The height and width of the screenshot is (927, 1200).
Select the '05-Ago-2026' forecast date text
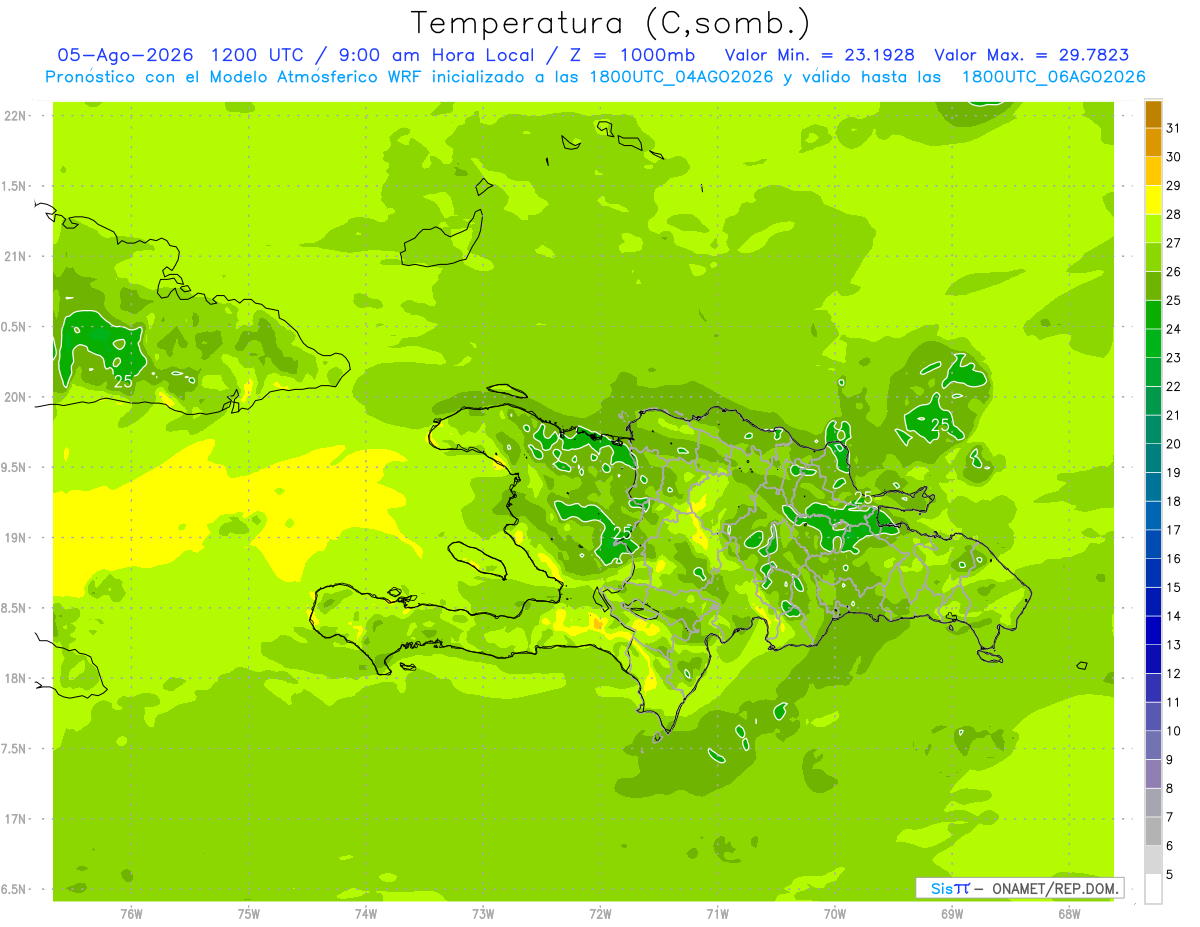(125, 56)
